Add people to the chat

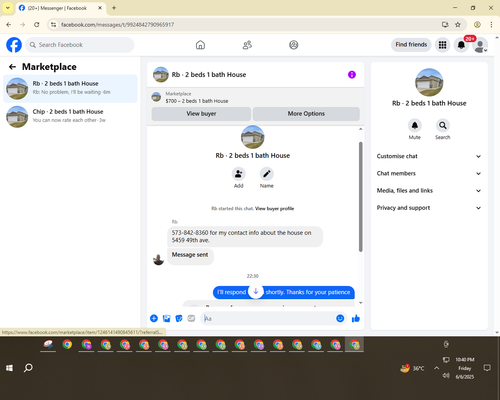tap(238, 174)
